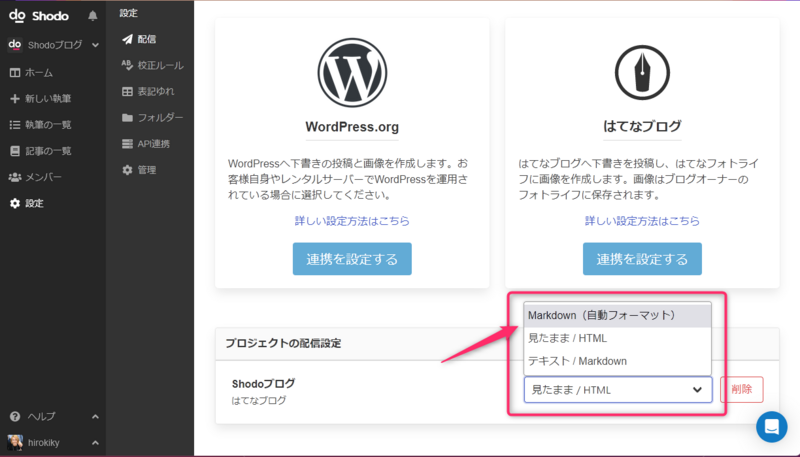
Task: Click the 表記ゆれ table icon
Action: tap(127, 91)
